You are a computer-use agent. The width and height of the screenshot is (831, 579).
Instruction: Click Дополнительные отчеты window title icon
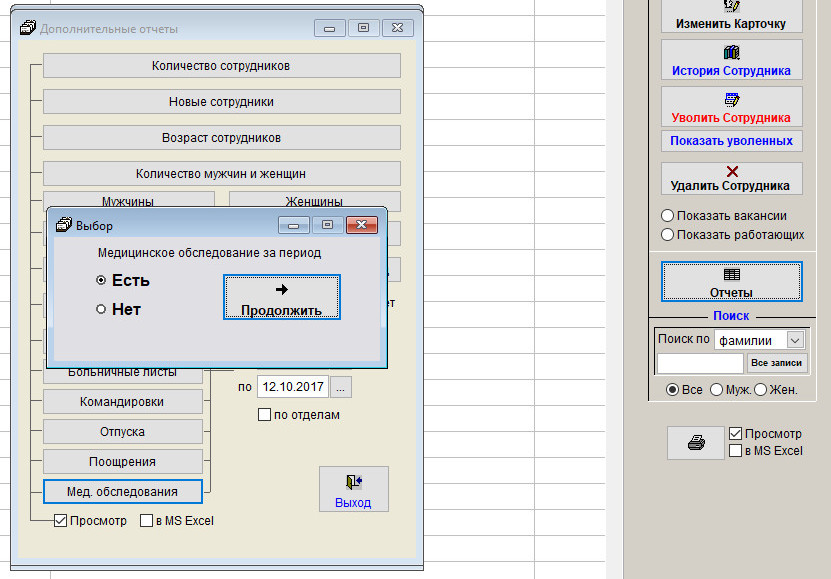(x=28, y=28)
